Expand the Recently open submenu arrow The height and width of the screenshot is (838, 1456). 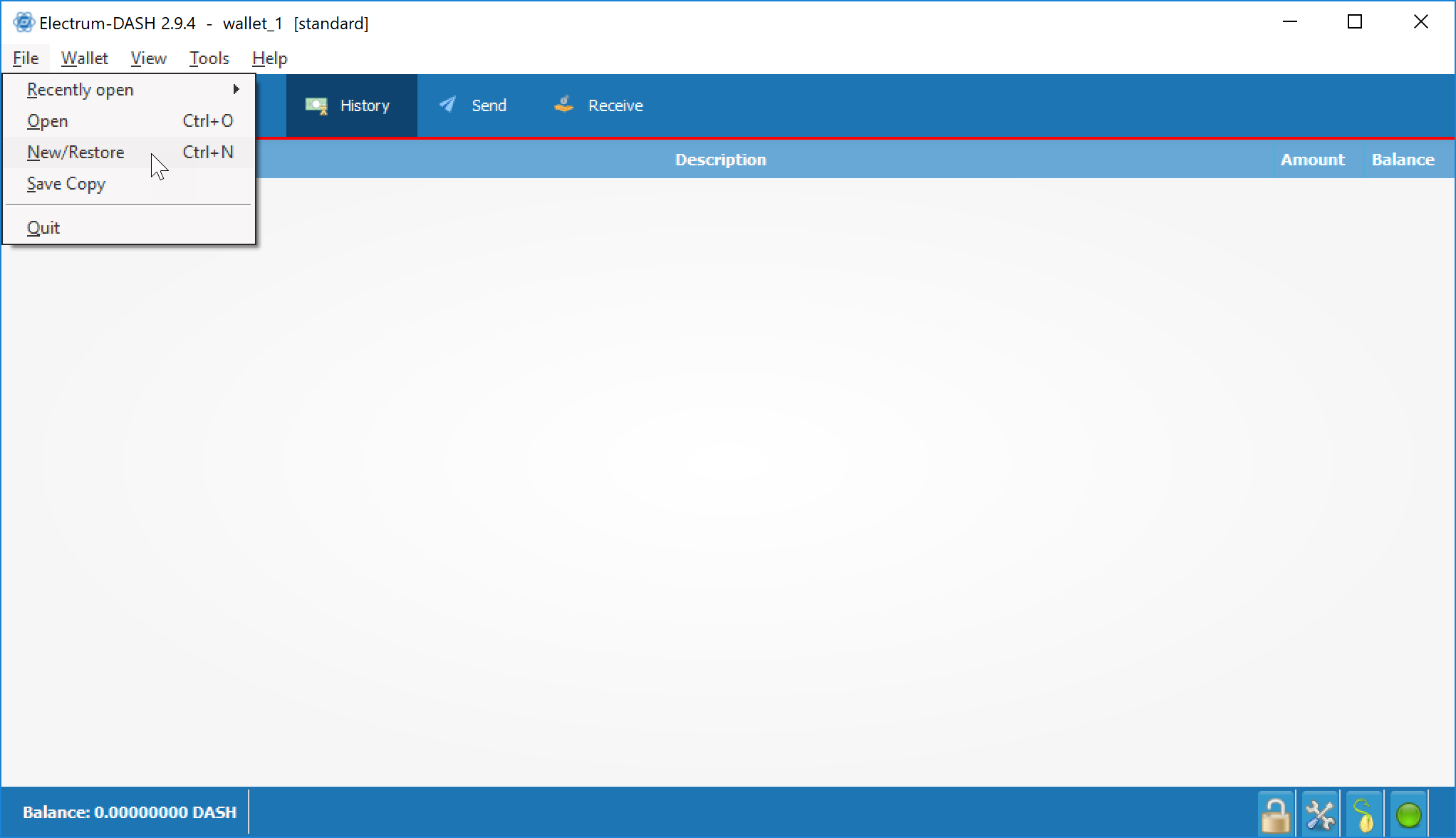[x=236, y=90]
